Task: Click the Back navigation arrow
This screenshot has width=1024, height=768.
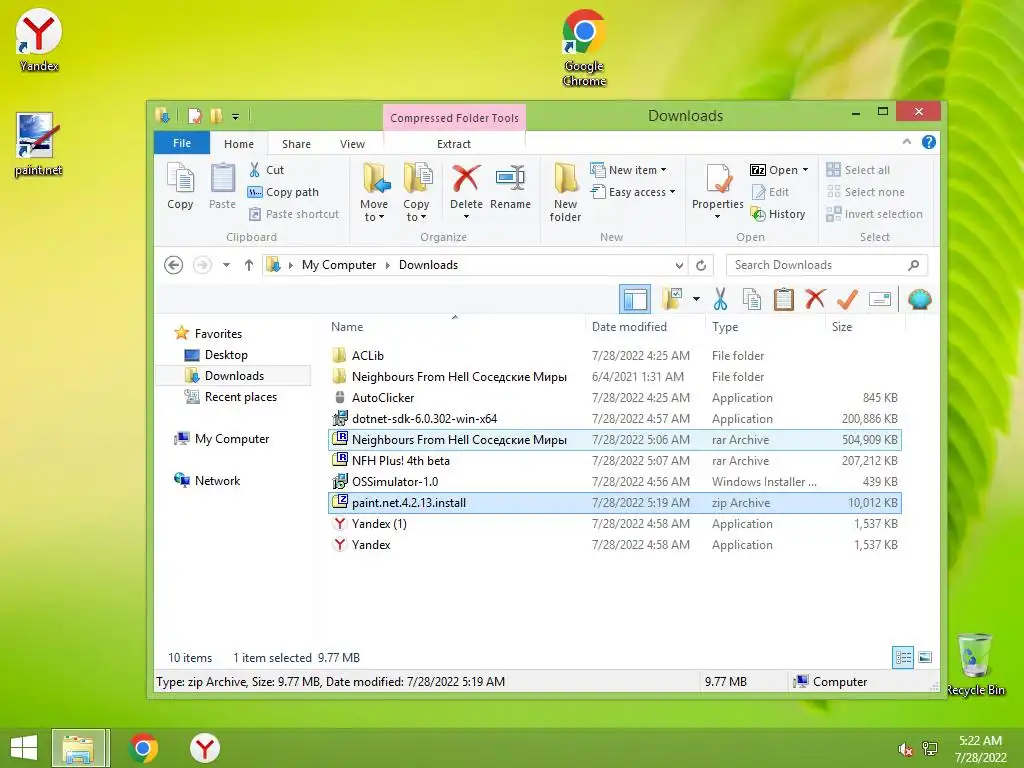Action: pyautogui.click(x=173, y=265)
